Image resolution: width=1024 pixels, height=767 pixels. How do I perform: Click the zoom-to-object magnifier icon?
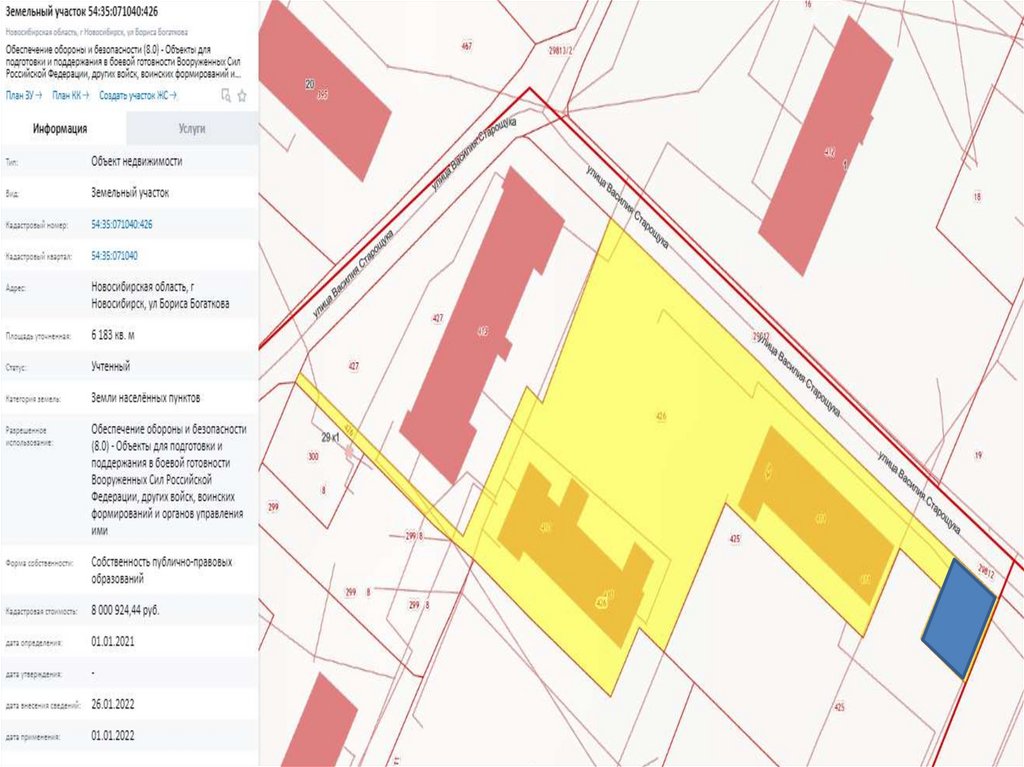point(226,96)
